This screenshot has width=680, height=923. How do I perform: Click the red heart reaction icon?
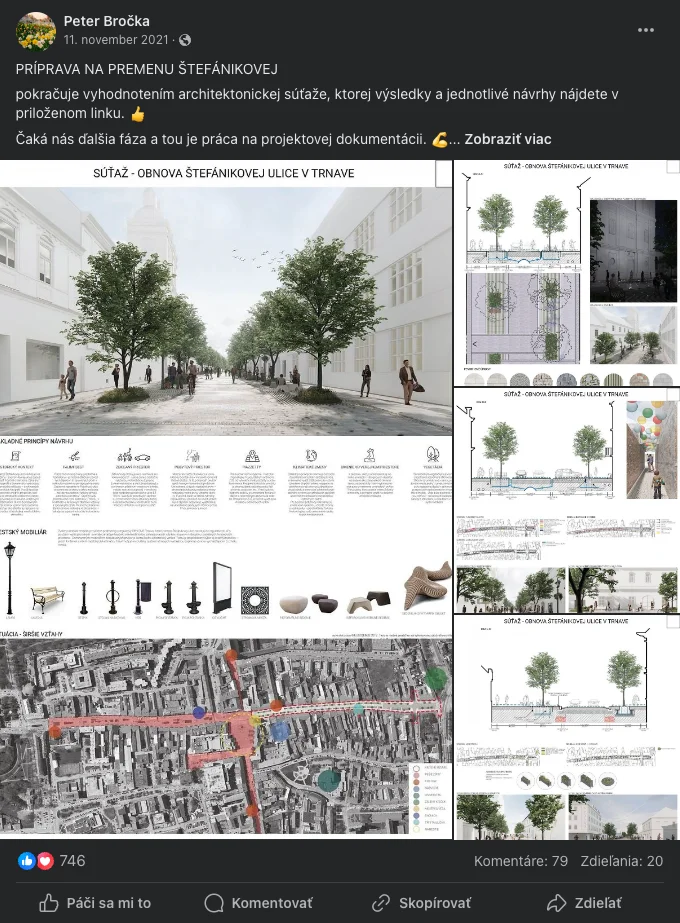[45, 861]
